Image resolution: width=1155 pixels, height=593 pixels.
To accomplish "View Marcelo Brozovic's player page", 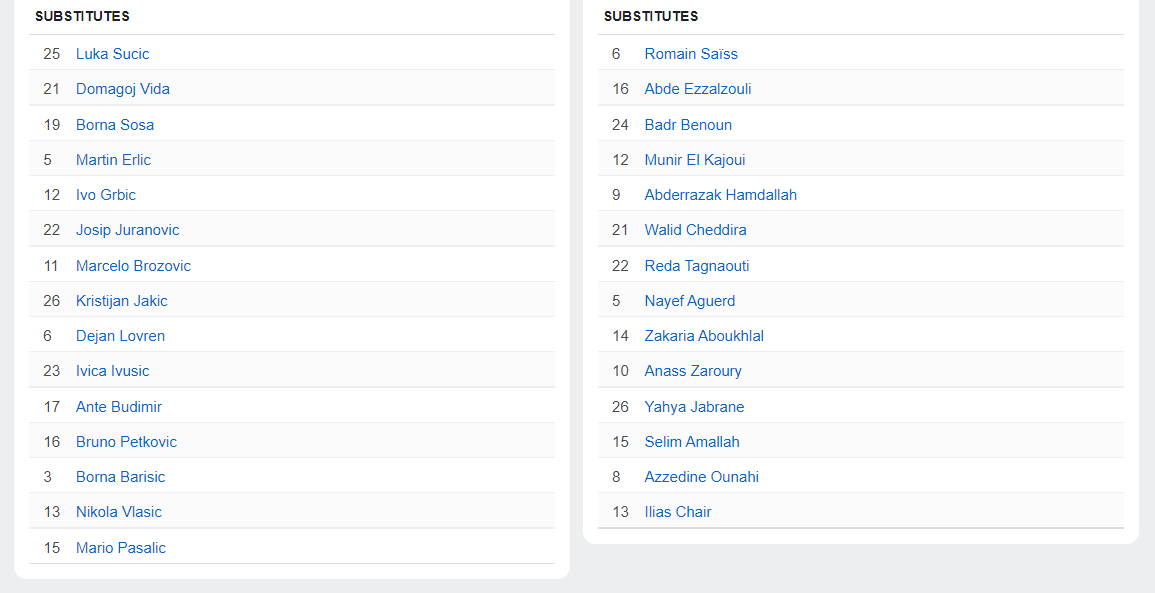I will (x=133, y=266).
